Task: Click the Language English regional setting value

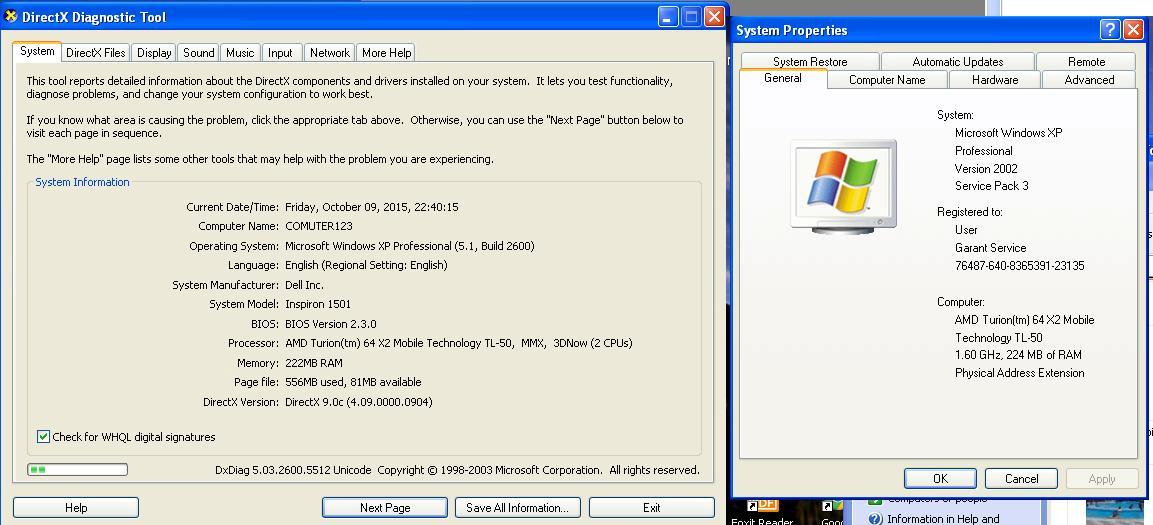Action: 366,265
